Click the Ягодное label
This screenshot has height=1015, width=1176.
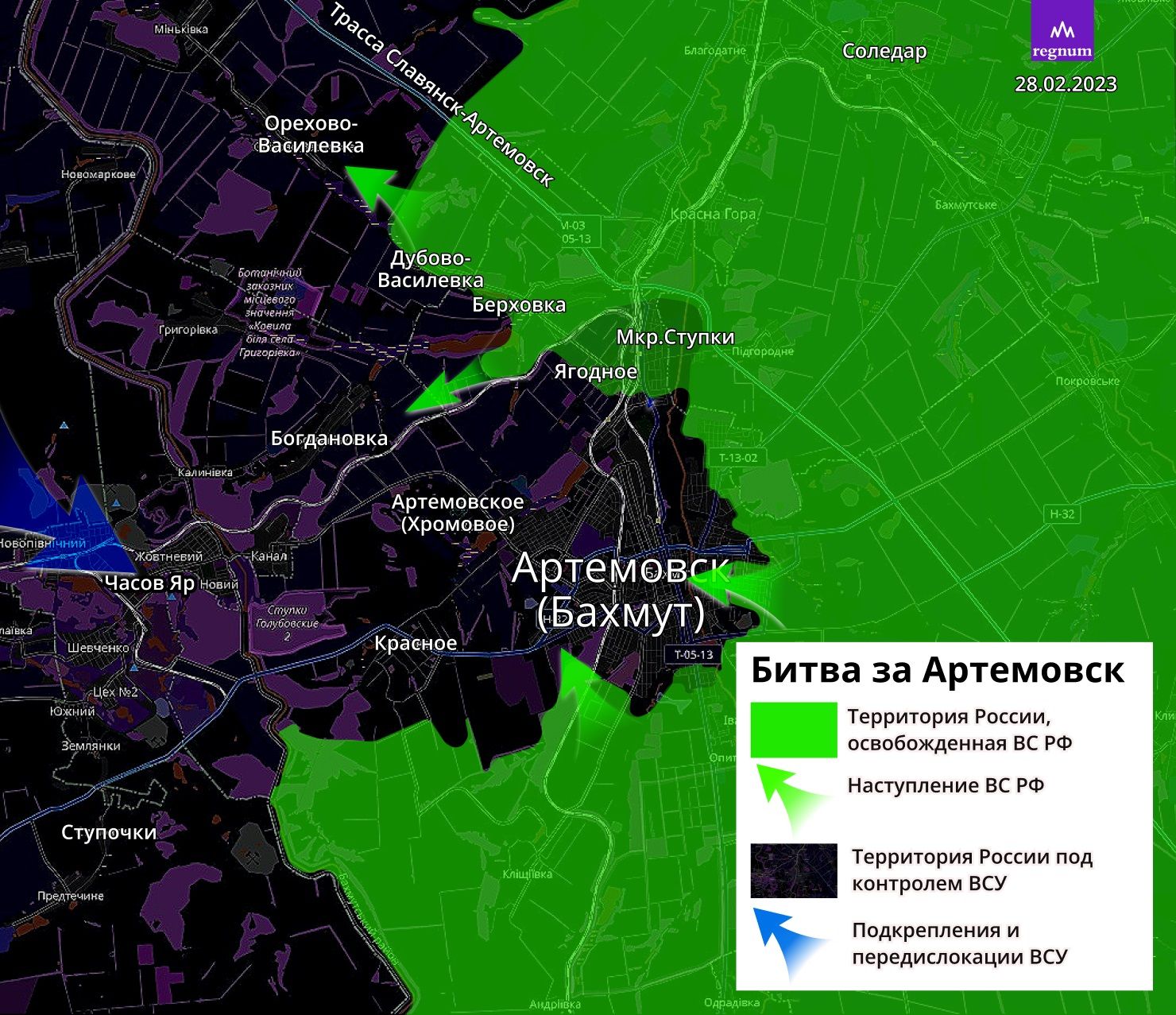[x=595, y=371]
